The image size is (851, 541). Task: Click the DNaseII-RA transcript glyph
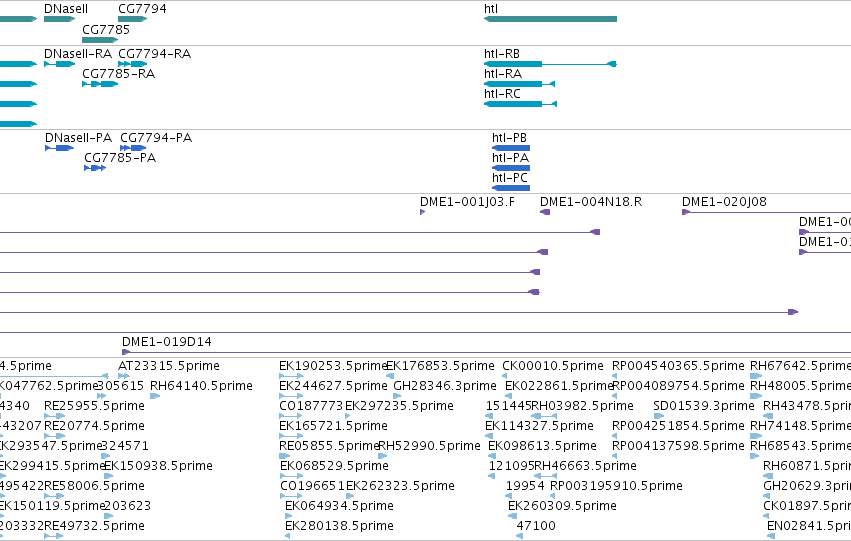click(59, 64)
